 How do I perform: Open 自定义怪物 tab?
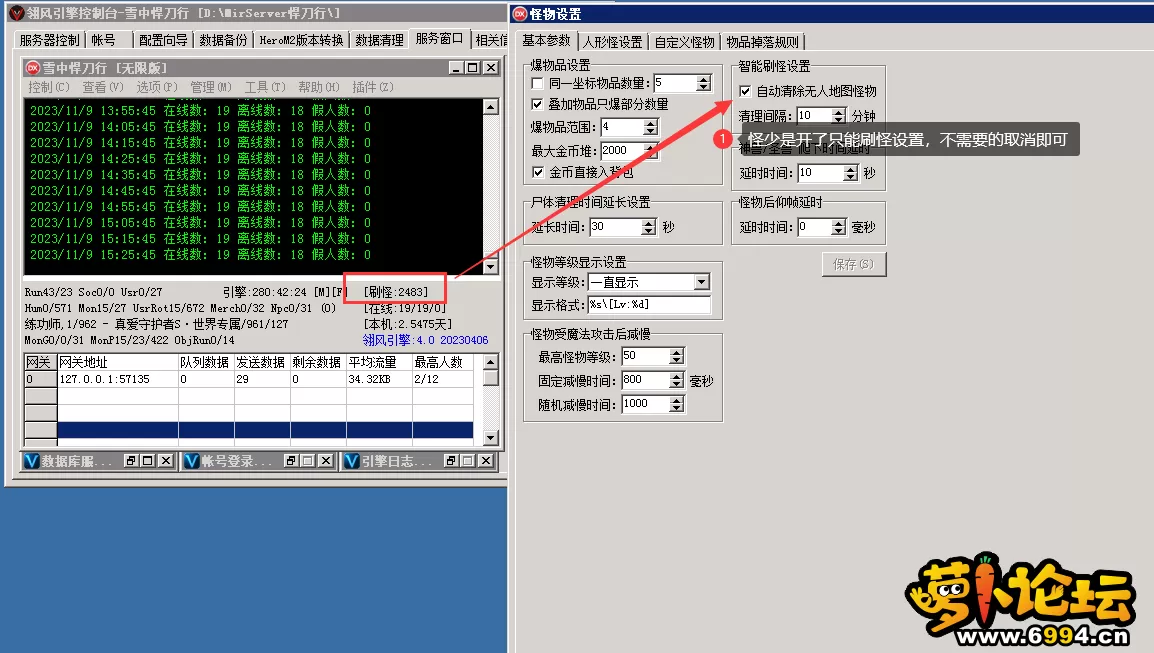[684, 42]
